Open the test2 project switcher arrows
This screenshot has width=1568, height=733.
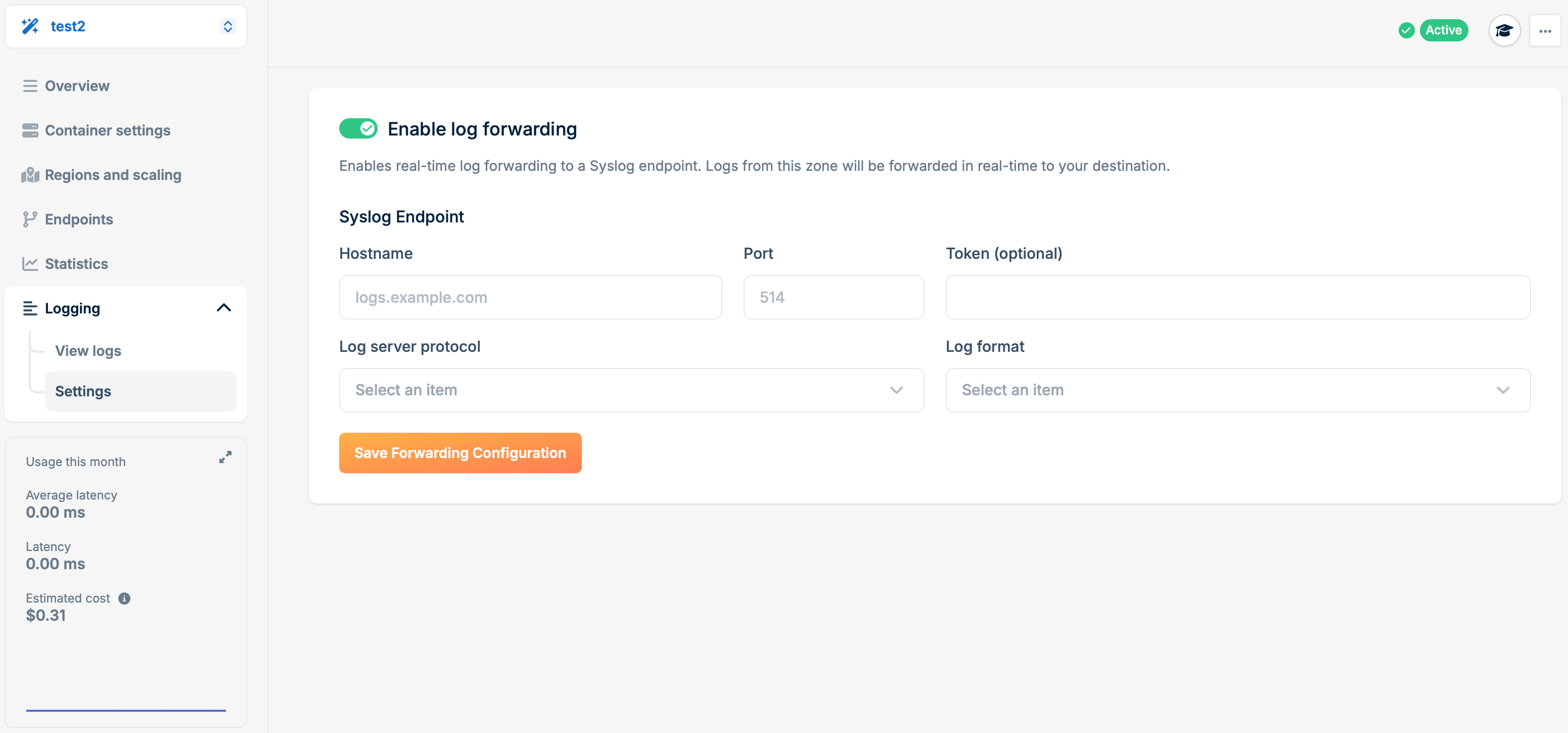(x=227, y=26)
